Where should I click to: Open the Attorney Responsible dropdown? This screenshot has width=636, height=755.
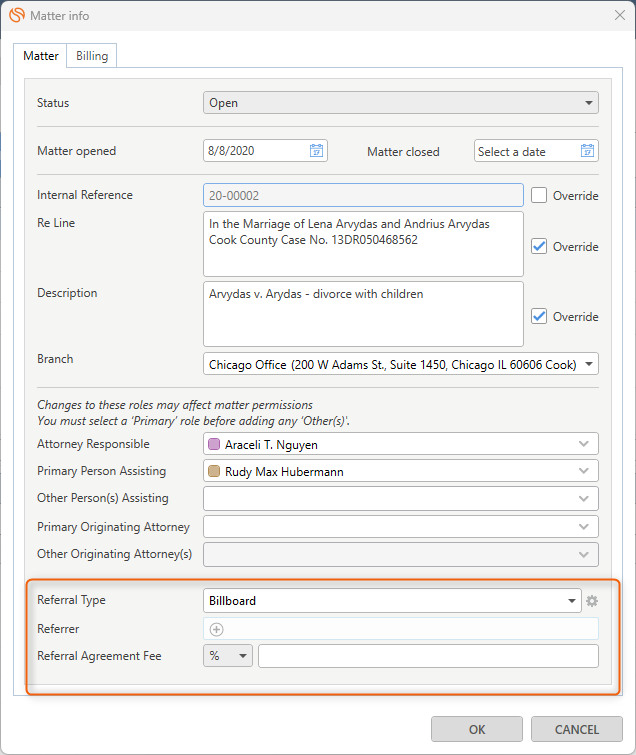(584, 444)
